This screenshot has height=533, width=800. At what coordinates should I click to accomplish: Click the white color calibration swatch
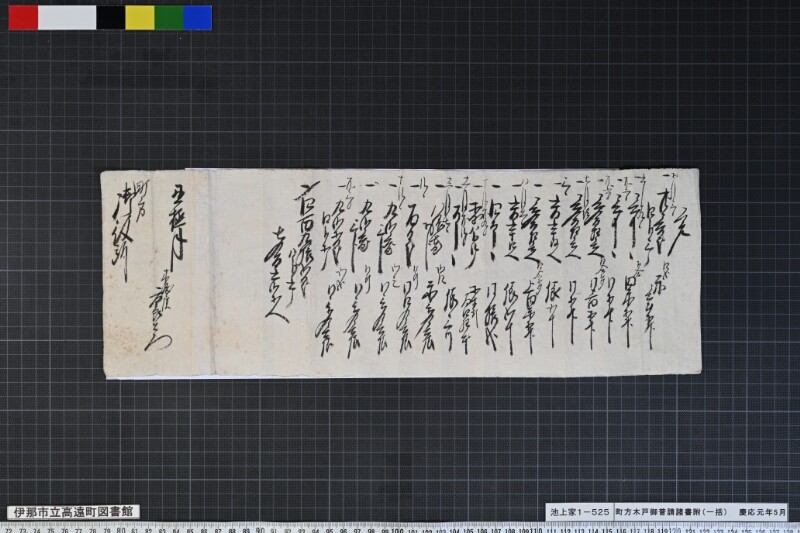[x=67, y=18]
